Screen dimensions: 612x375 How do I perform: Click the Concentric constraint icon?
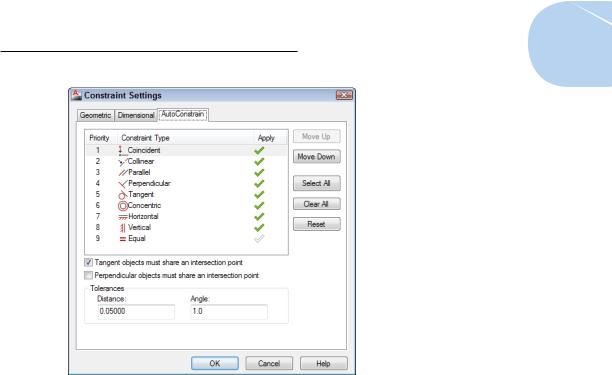point(123,206)
